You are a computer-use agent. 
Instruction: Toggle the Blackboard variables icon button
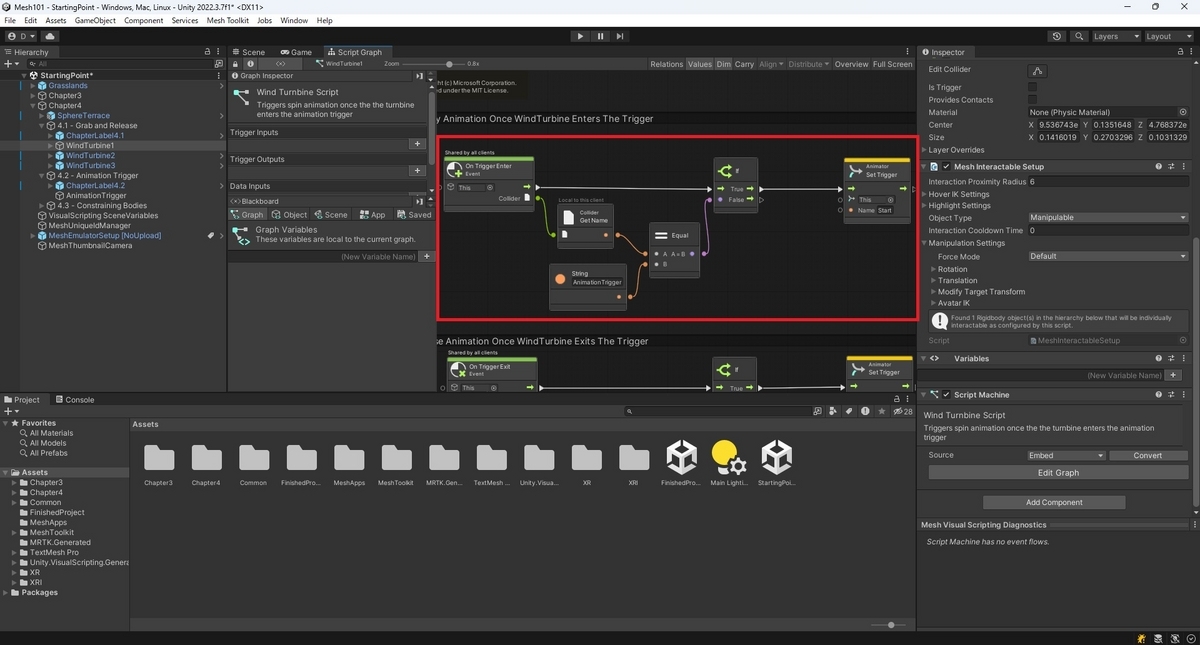pyautogui.click(x=281, y=64)
